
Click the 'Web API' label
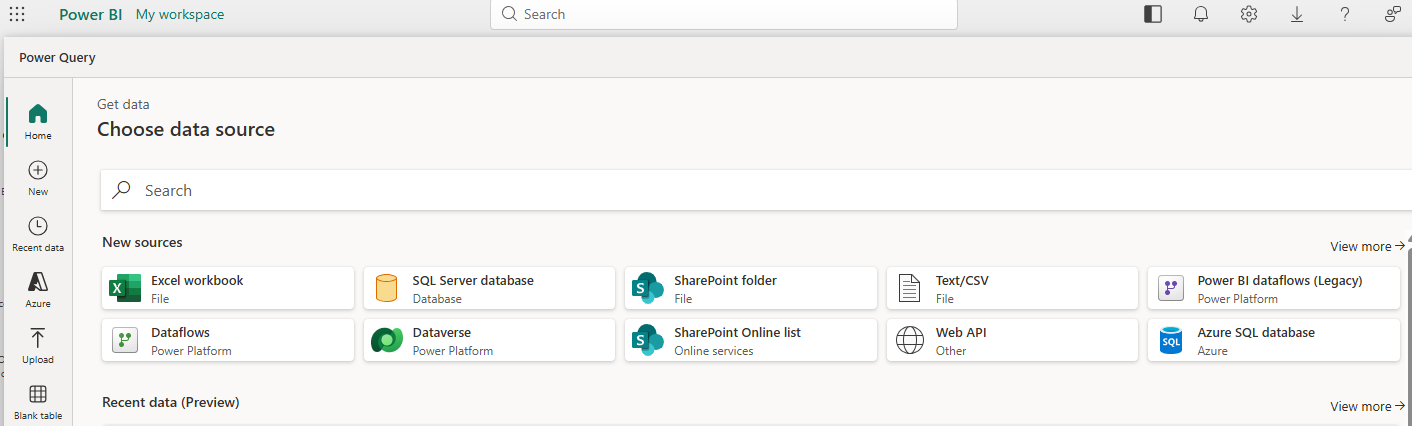tap(961, 332)
